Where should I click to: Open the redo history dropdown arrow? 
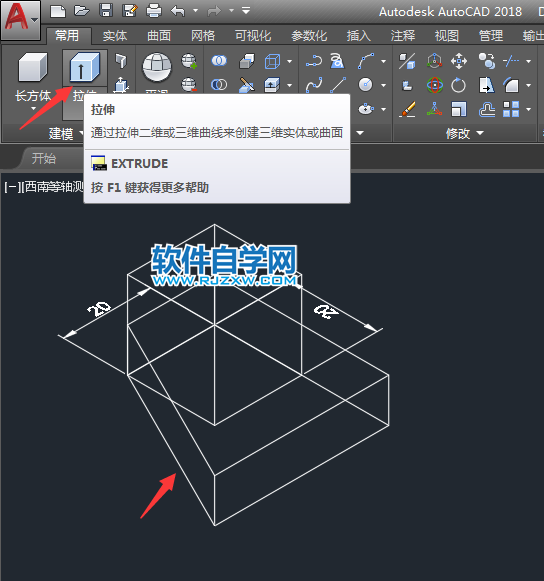point(231,11)
